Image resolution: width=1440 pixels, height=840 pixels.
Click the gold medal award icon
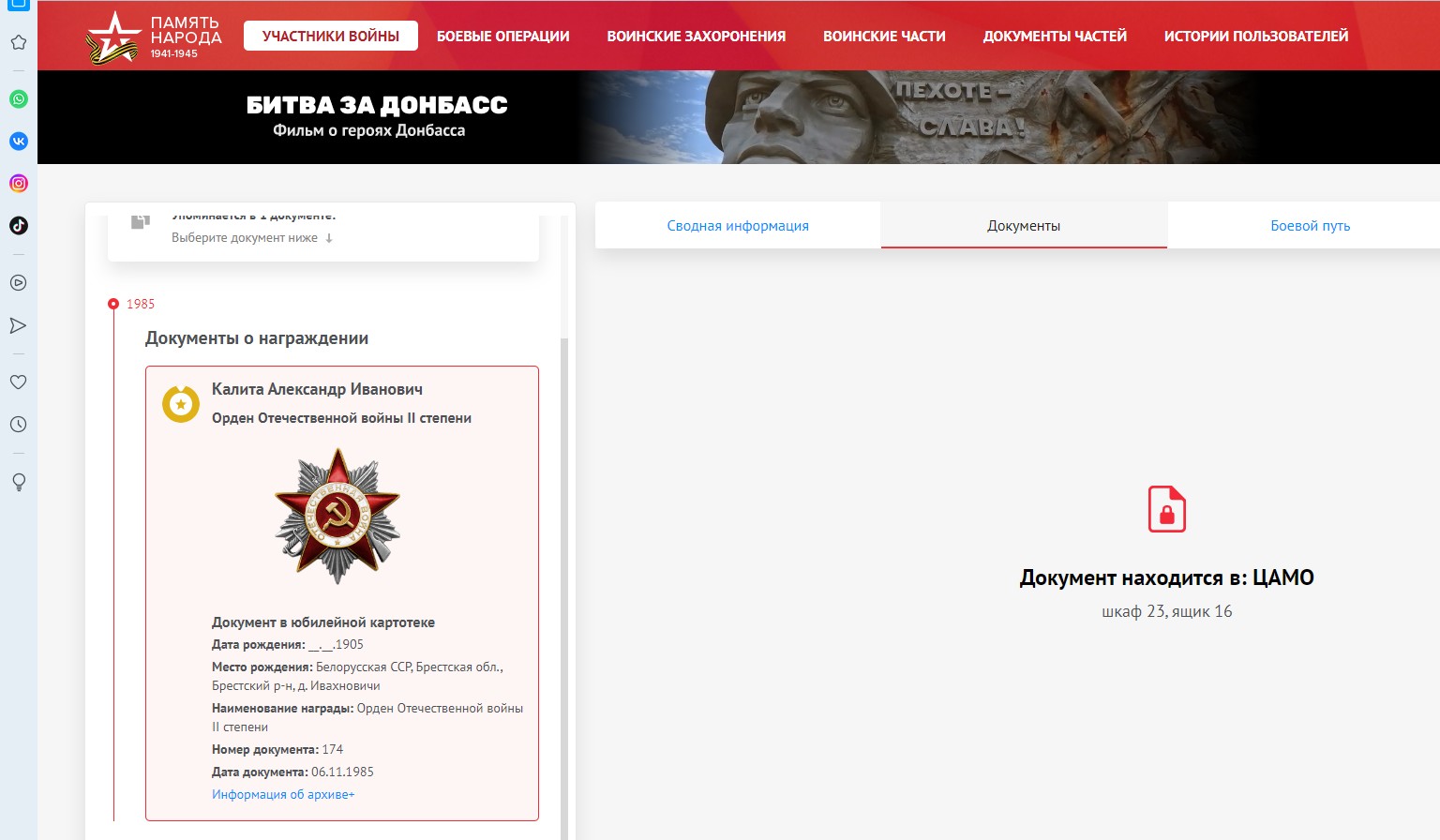[x=181, y=404]
